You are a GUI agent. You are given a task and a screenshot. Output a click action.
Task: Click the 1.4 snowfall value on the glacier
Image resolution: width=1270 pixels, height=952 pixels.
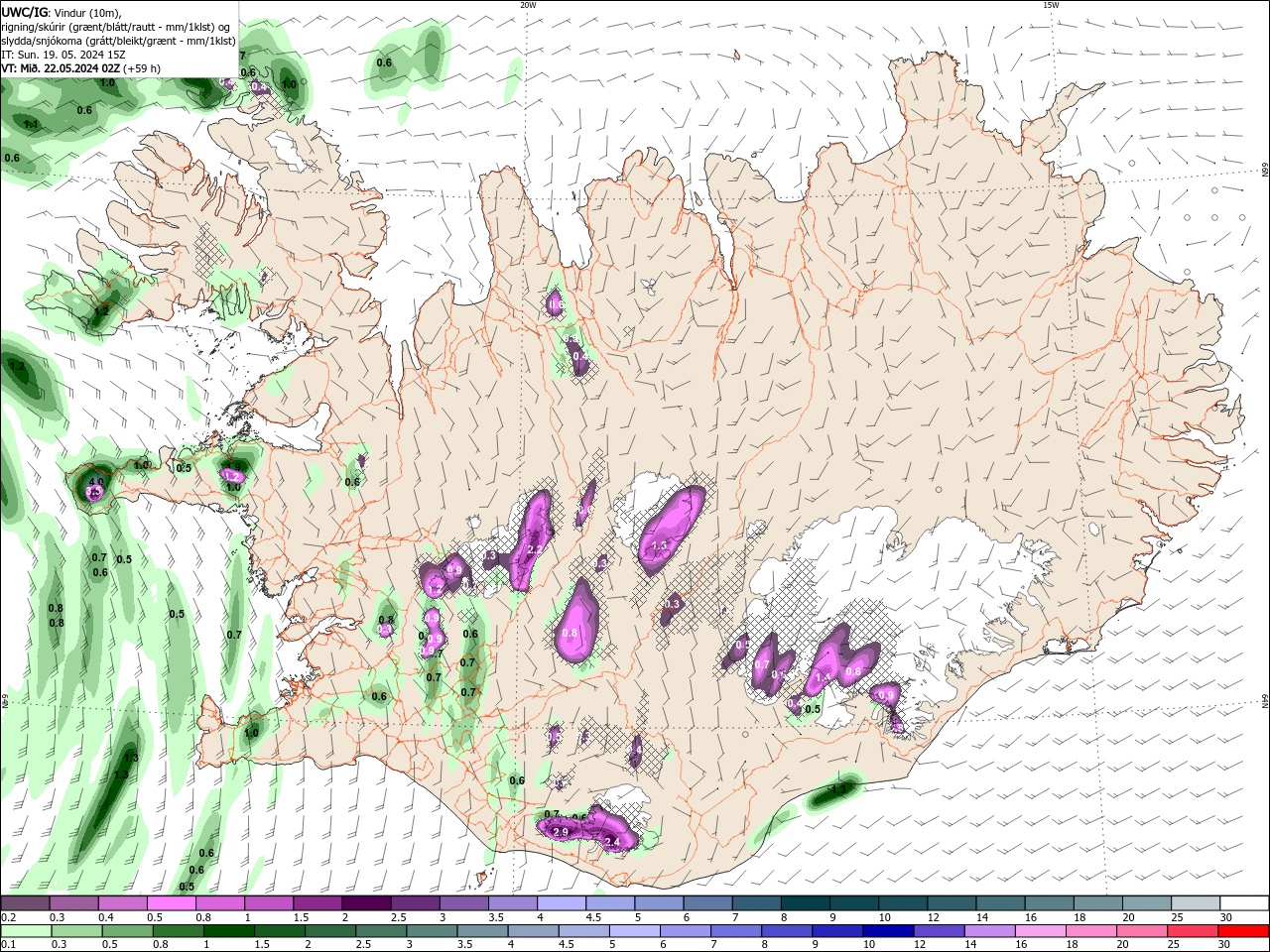coord(822,677)
